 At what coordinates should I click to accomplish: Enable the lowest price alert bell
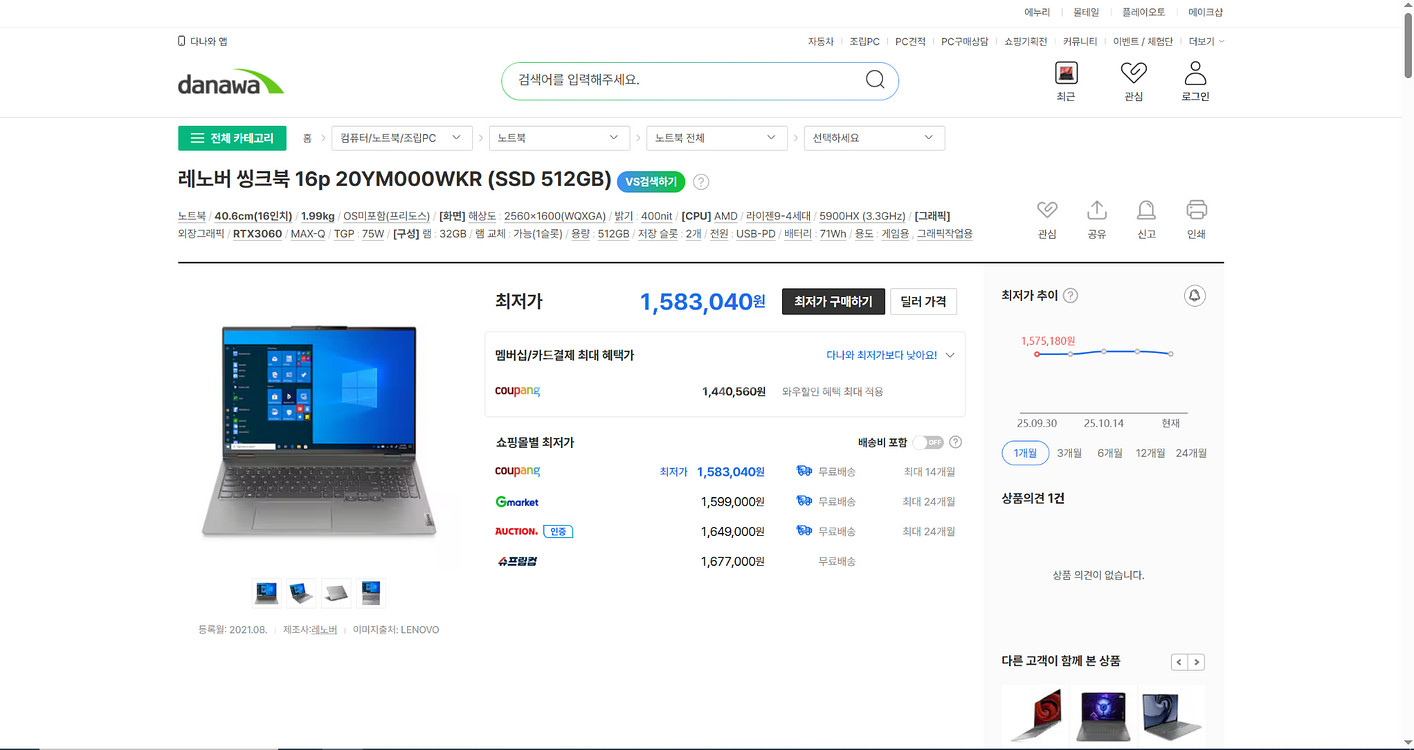click(x=1194, y=295)
